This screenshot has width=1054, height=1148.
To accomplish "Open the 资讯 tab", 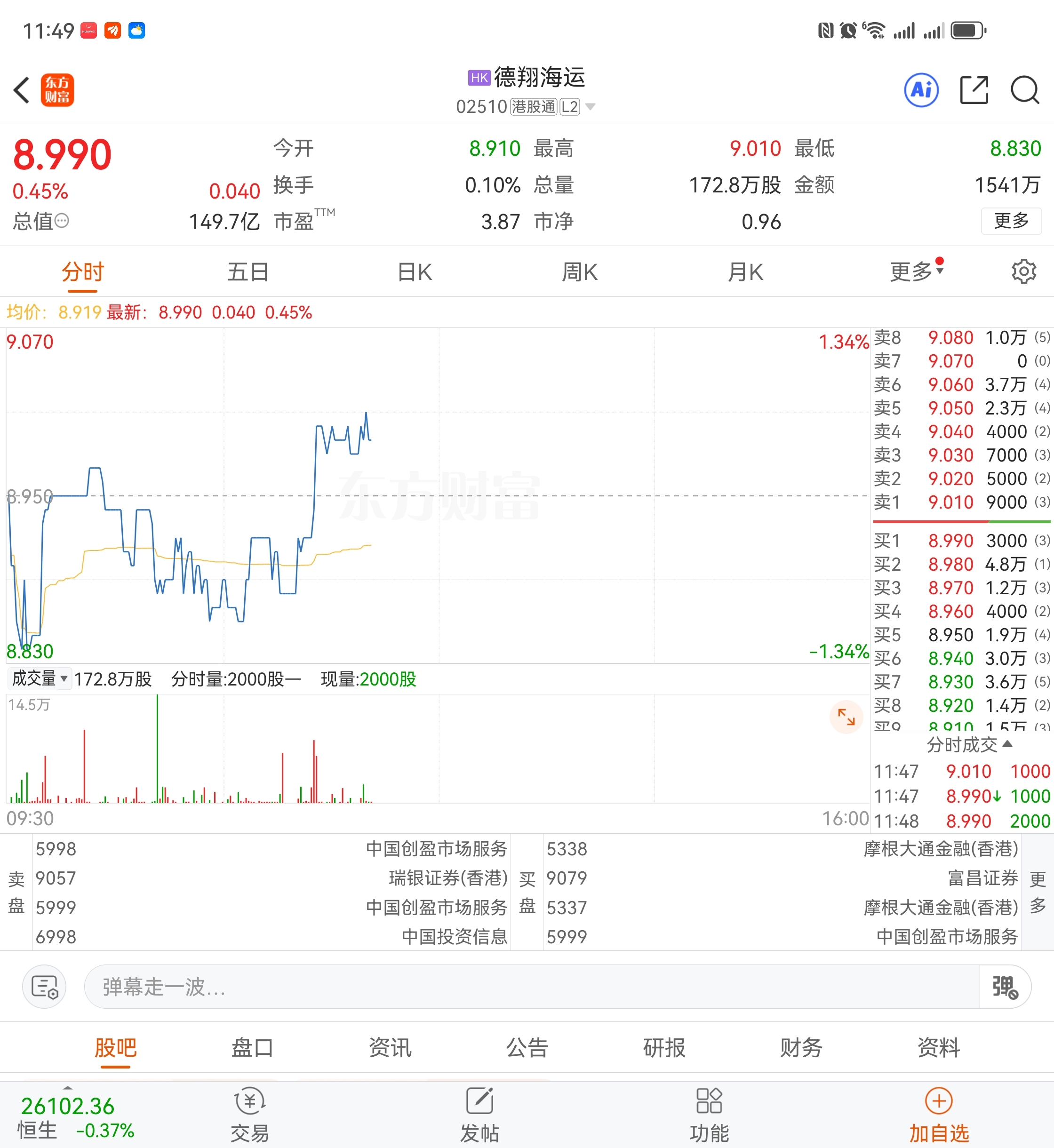I will [x=390, y=1048].
